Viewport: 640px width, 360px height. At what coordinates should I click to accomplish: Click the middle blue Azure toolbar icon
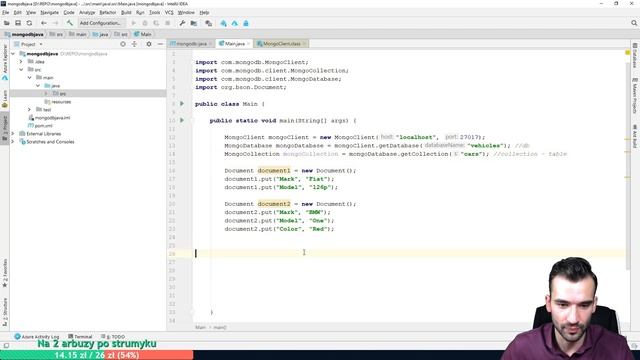(235, 23)
